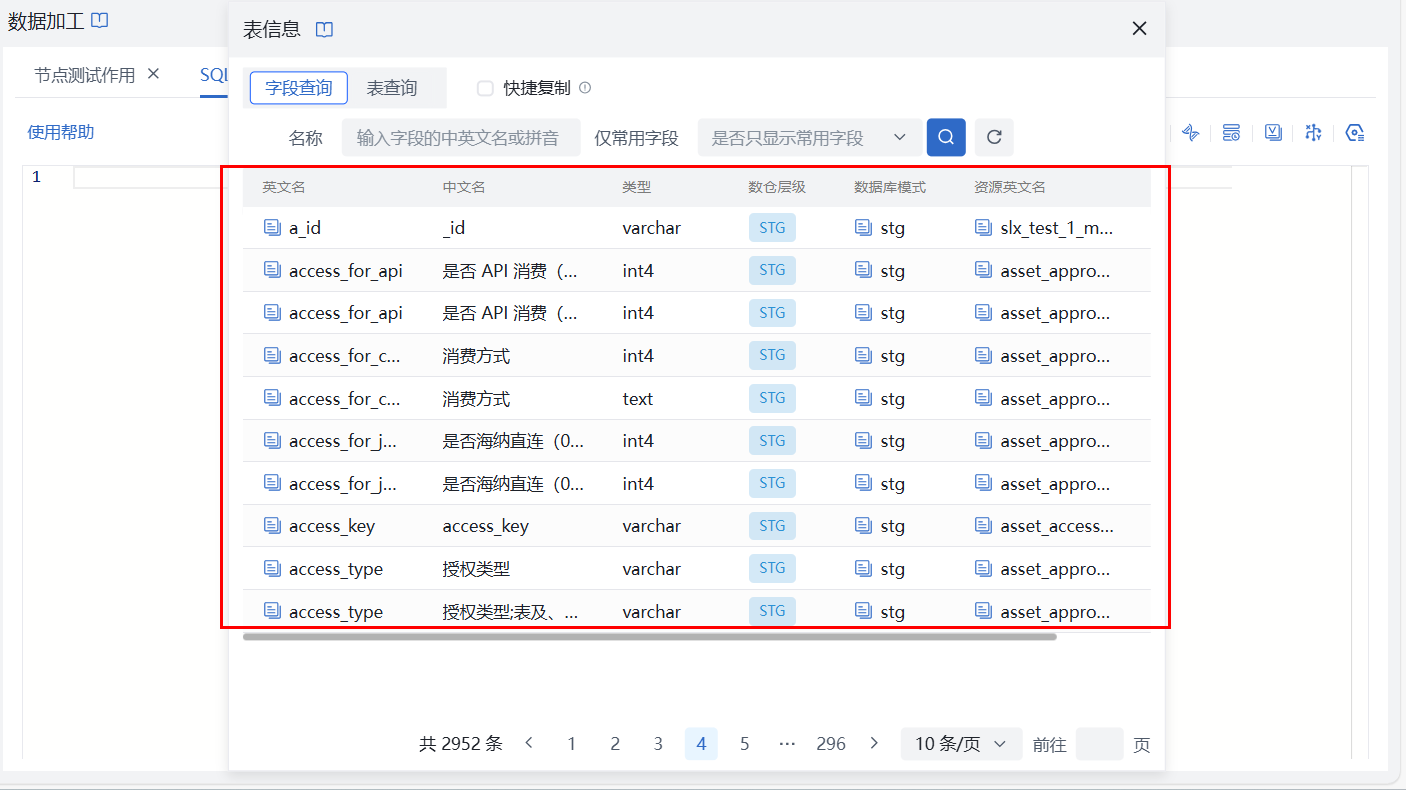This screenshot has height=790, width=1406.
Task: Click the 数据库模式 column header
Action: point(890,187)
